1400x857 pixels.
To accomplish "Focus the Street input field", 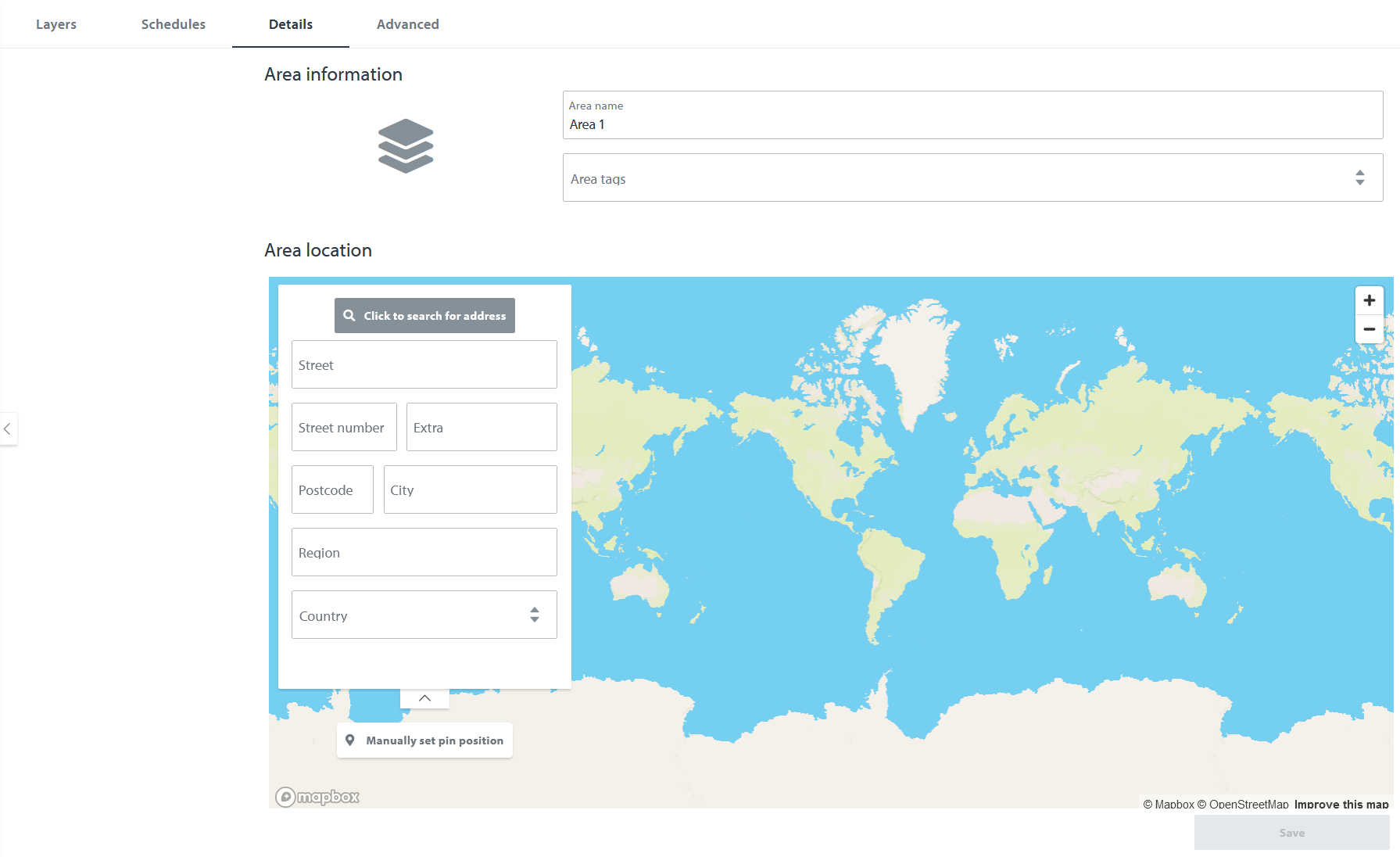I will point(424,365).
